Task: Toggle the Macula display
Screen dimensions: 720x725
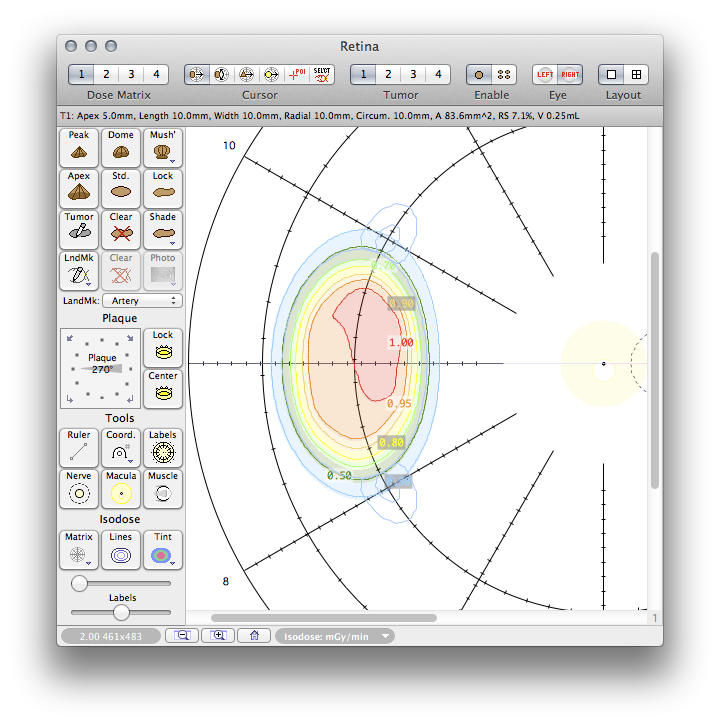Action: (121, 489)
